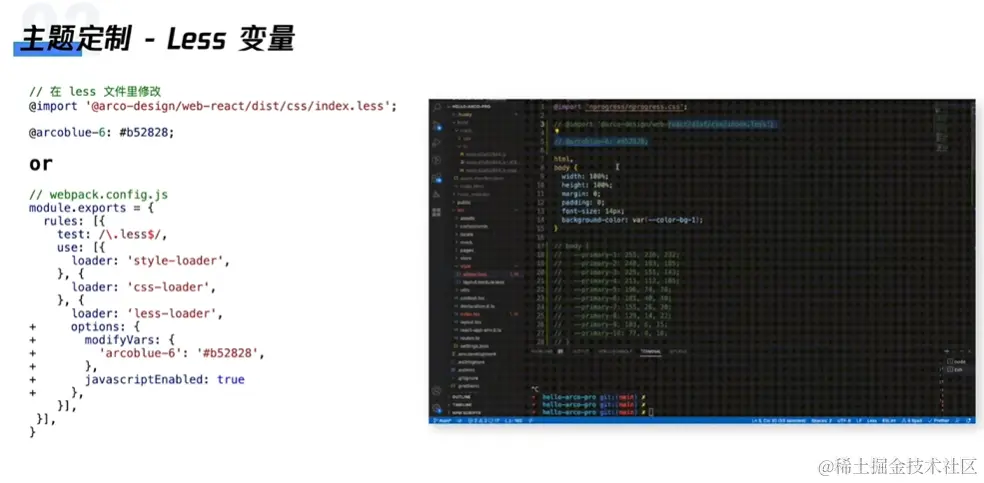Expand the NPM SCRIPTS section
Image resolution: width=984 pixels, height=483 pixels.
pos(466,413)
